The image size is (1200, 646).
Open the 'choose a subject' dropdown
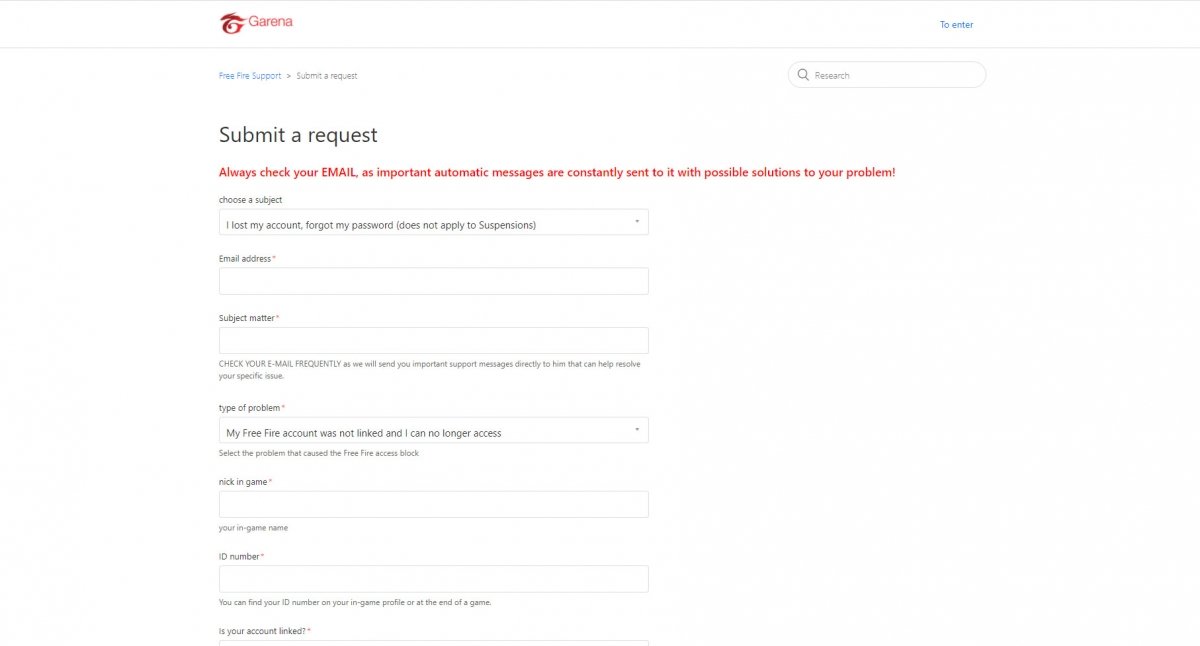434,222
